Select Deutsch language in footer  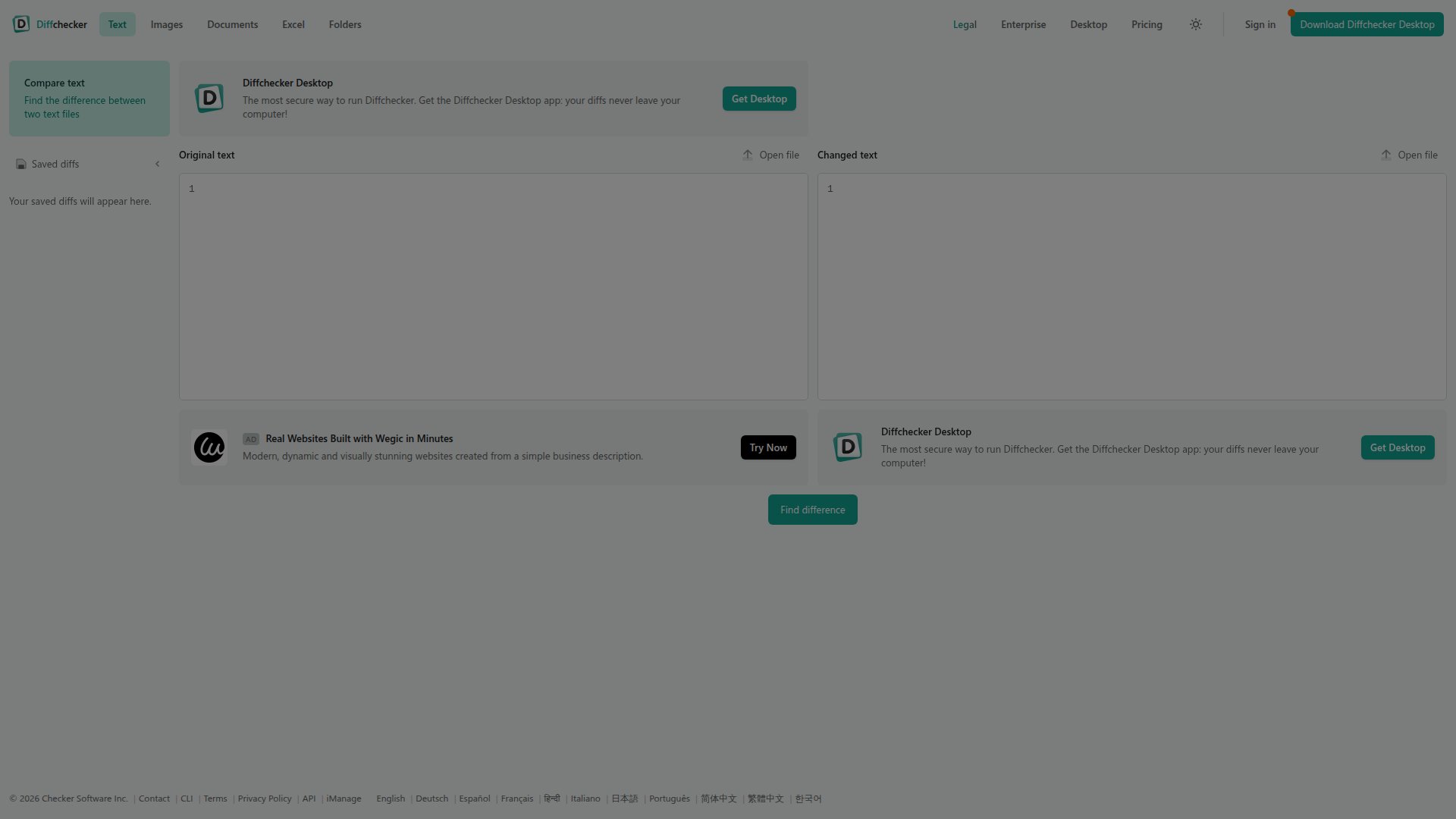coord(432,799)
